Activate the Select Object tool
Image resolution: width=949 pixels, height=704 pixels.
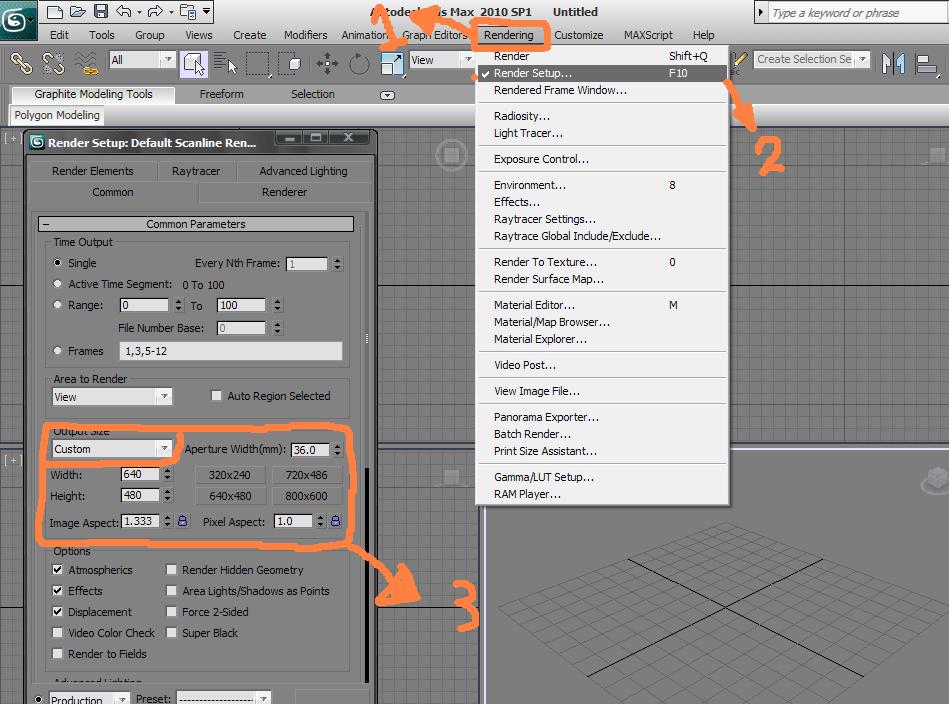click(194, 63)
